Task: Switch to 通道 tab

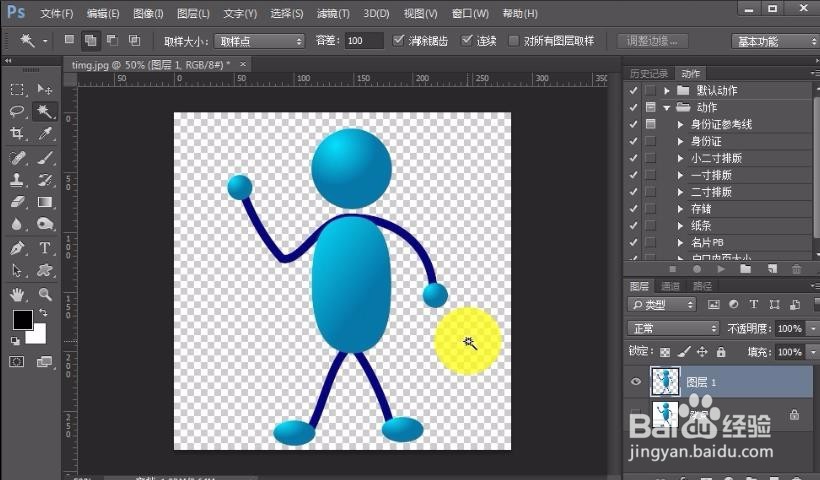Action: click(670, 286)
